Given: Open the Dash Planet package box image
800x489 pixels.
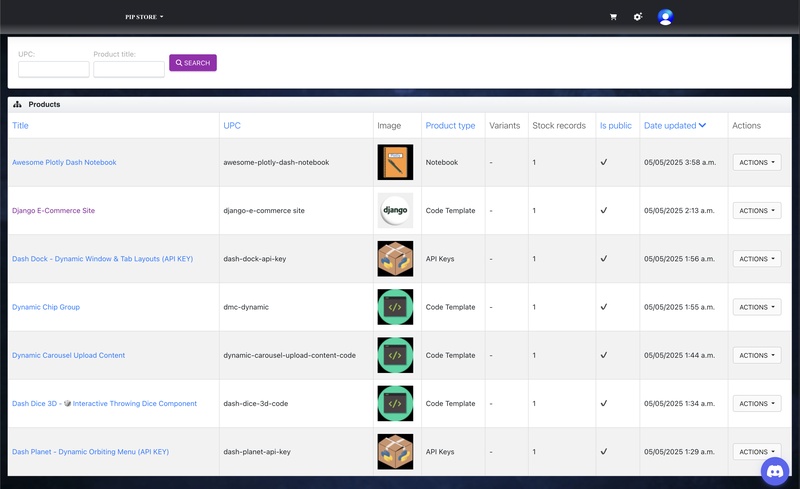Looking at the screenshot, I should click(395, 452).
